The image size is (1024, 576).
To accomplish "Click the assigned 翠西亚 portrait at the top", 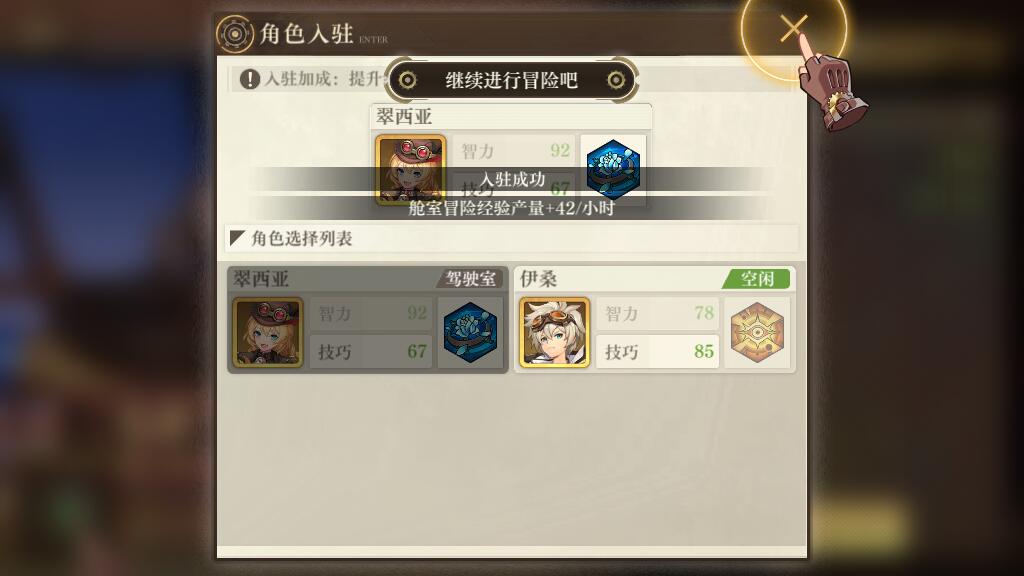I will [411, 168].
